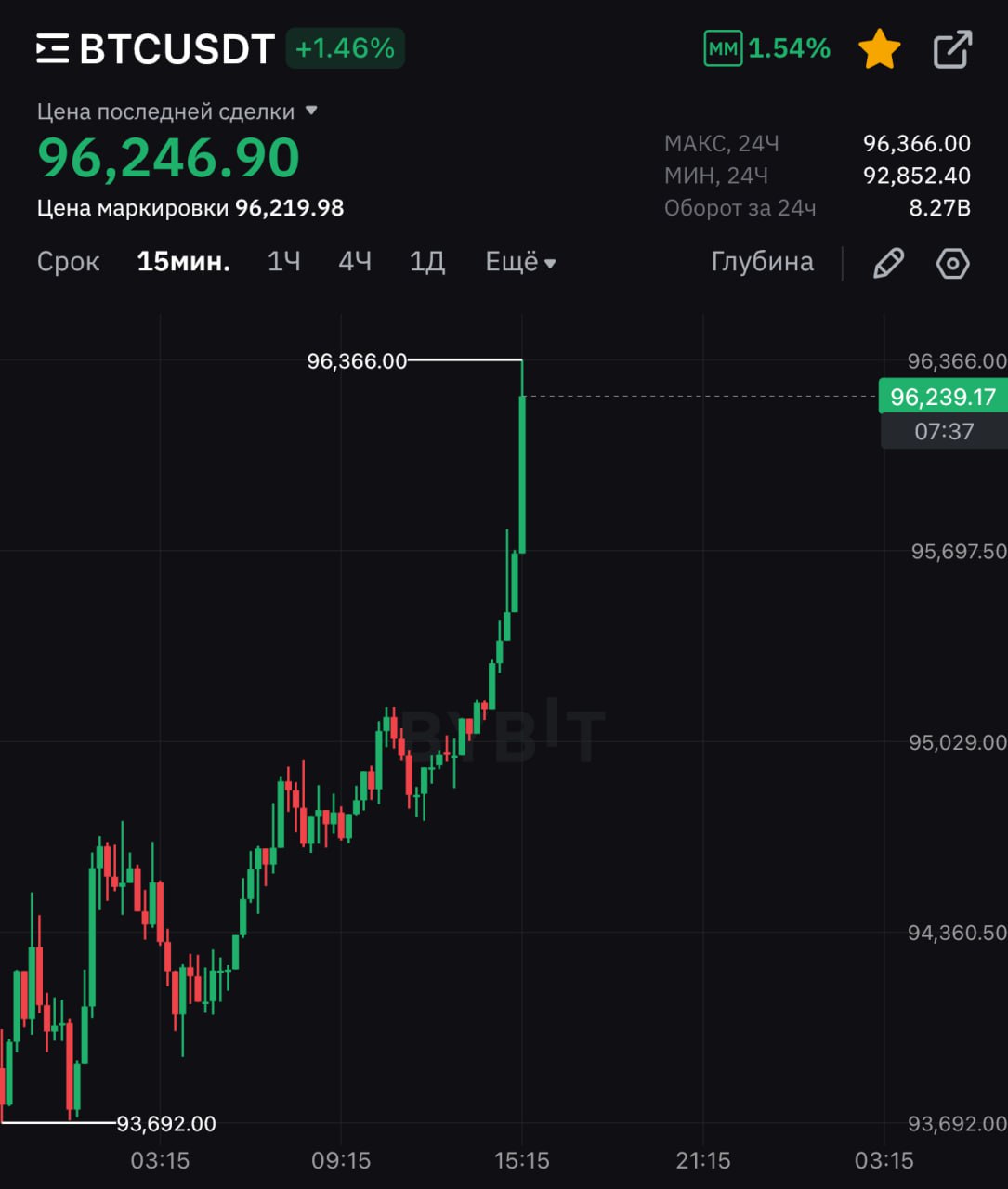Open the trading pair list menu icon
Image resolution: width=1008 pixels, height=1189 pixels.
coord(52,48)
